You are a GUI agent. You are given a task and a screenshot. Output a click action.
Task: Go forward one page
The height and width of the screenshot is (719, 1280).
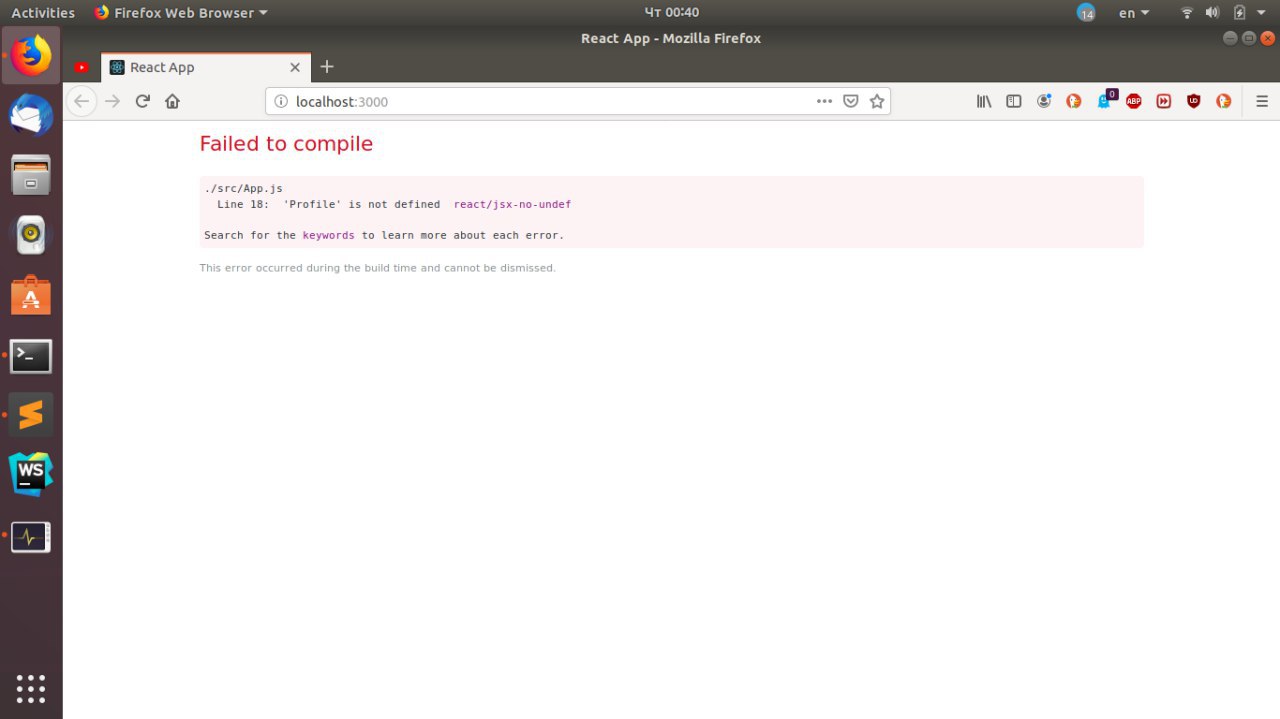[113, 101]
